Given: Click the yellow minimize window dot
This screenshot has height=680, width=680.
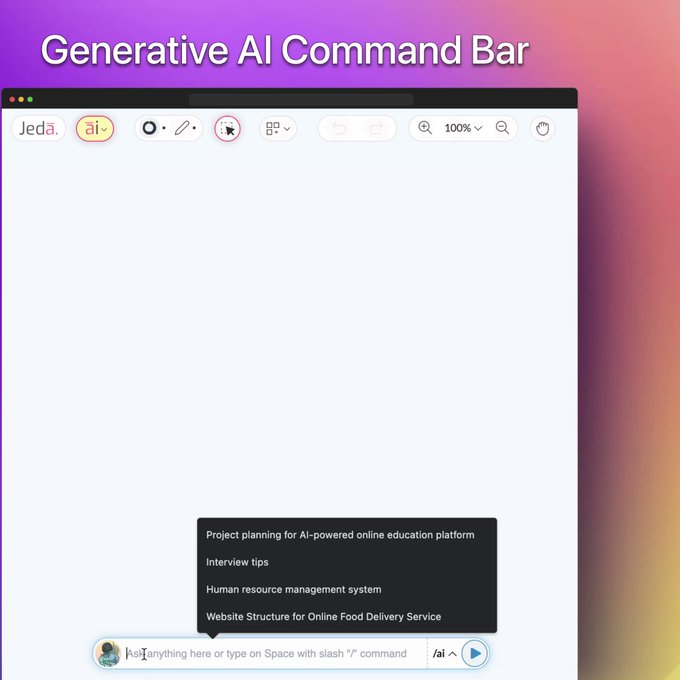Looking at the screenshot, I should pyautogui.click(x=21, y=99).
